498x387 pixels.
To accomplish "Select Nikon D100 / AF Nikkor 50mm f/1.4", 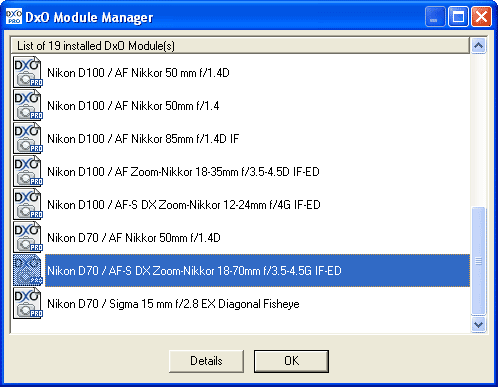I will 133,106.
